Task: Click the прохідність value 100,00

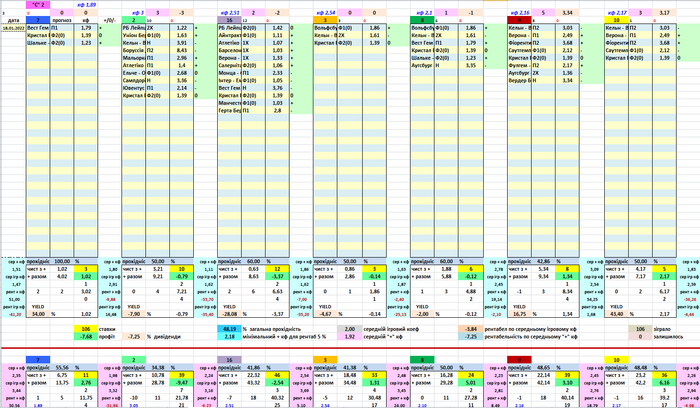Action: tap(62, 261)
